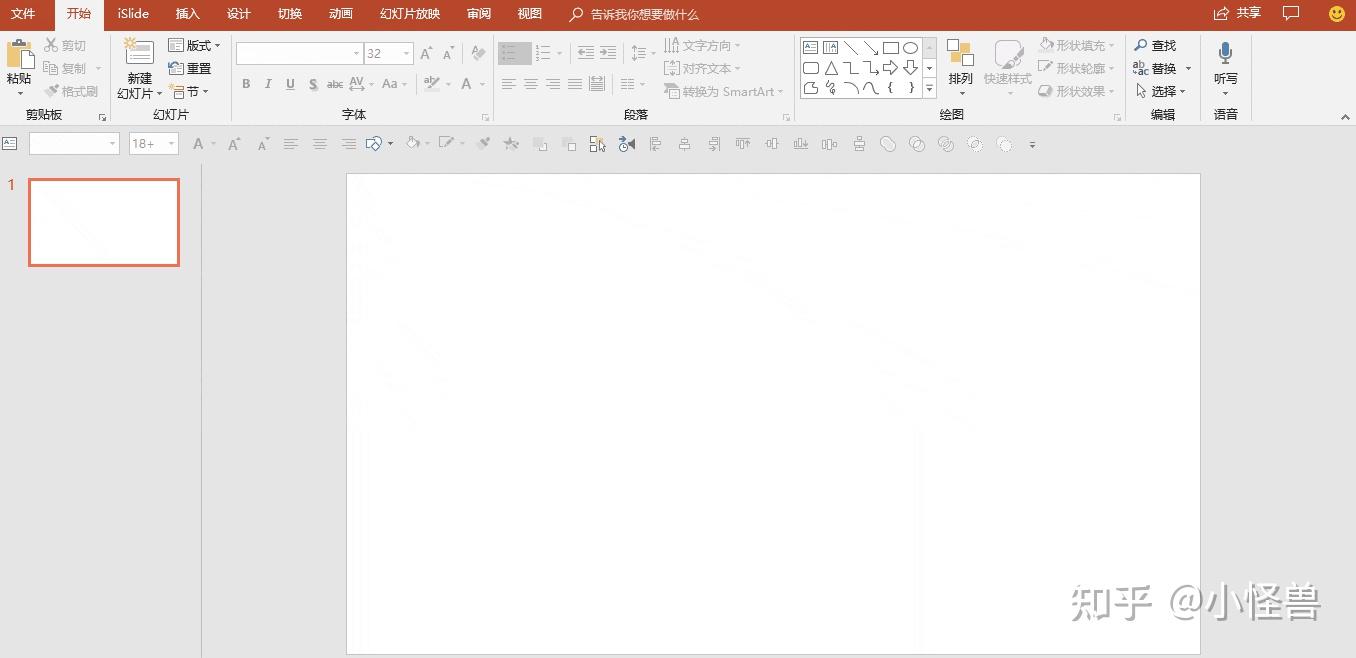The height and width of the screenshot is (658, 1356).
Task: Switch to the 插入 ribbon tab
Action: tap(188, 14)
